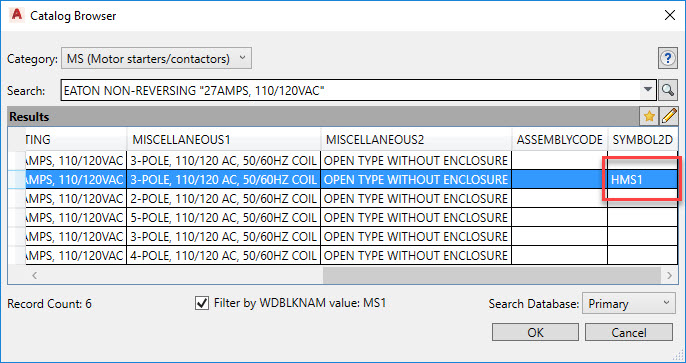The image size is (686, 363).
Task: Click the pencil edit icon
Action: [x=668, y=116]
